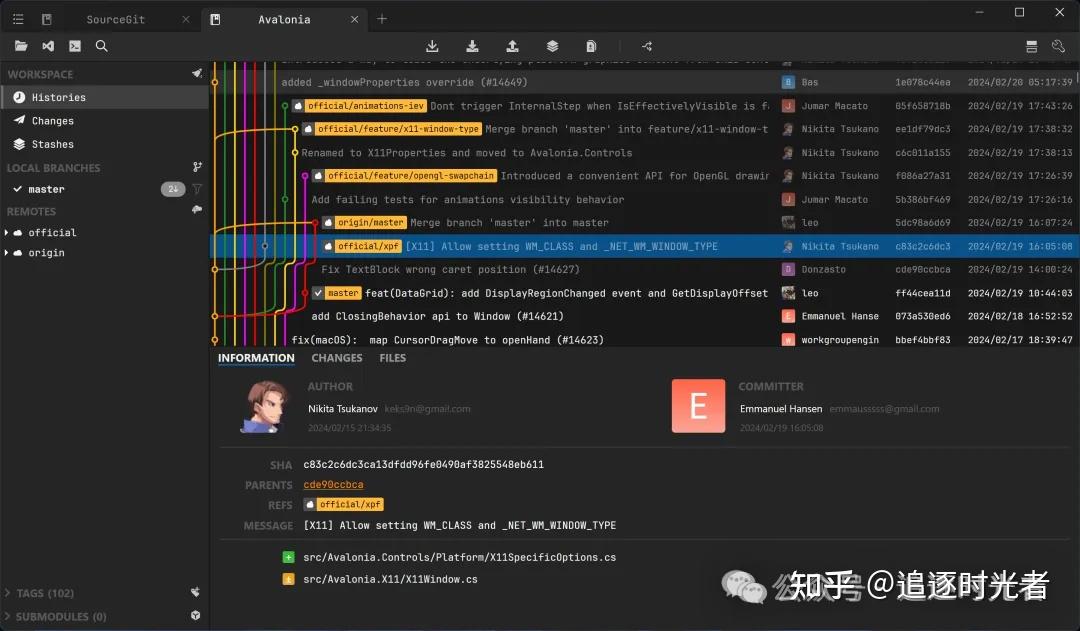Screen dimensions: 1080x631
Task: Add submodule via Submodules header icon
Action: click(196, 615)
